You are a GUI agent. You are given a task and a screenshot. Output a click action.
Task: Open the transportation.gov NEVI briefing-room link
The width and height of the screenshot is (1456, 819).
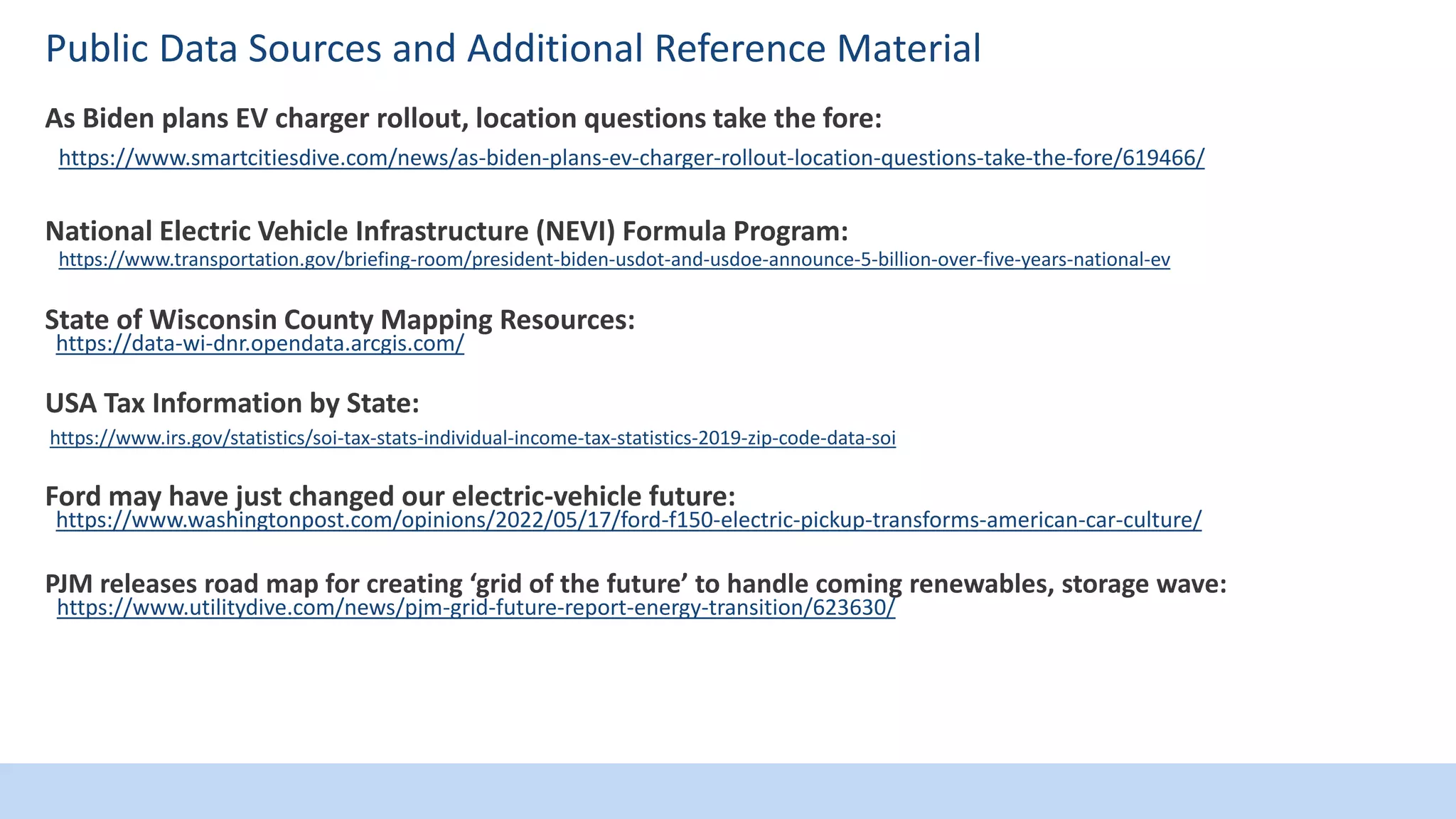tap(614, 259)
